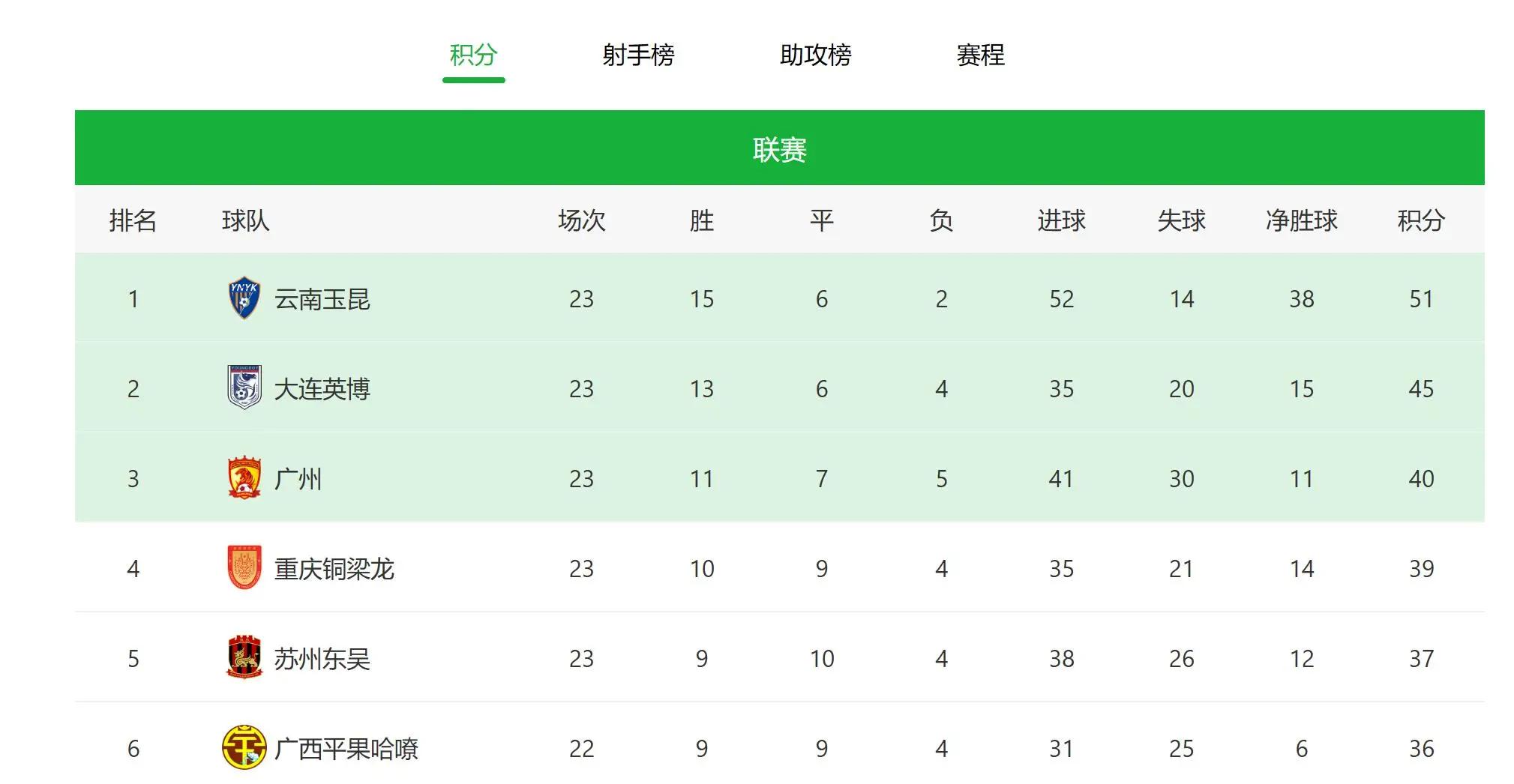Open the 云南玉昆 team name link
Image resolution: width=1514 pixels, height=784 pixels.
322,299
